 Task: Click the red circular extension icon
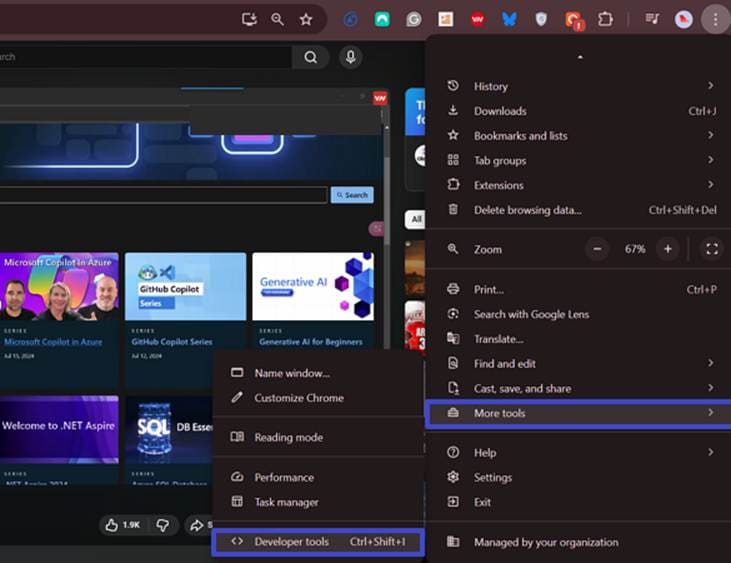click(x=477, y=20)
